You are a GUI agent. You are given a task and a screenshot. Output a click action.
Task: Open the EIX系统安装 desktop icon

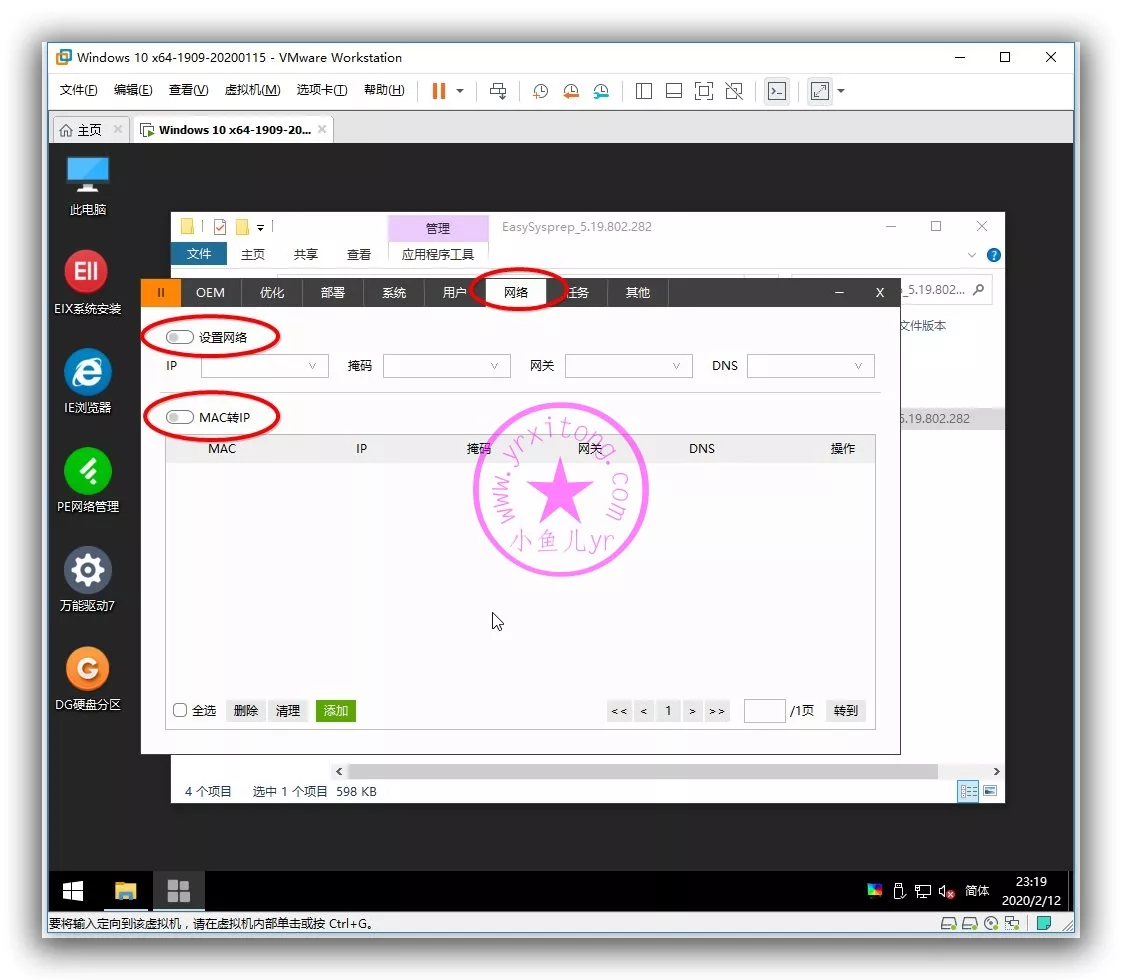coord(87,272)
